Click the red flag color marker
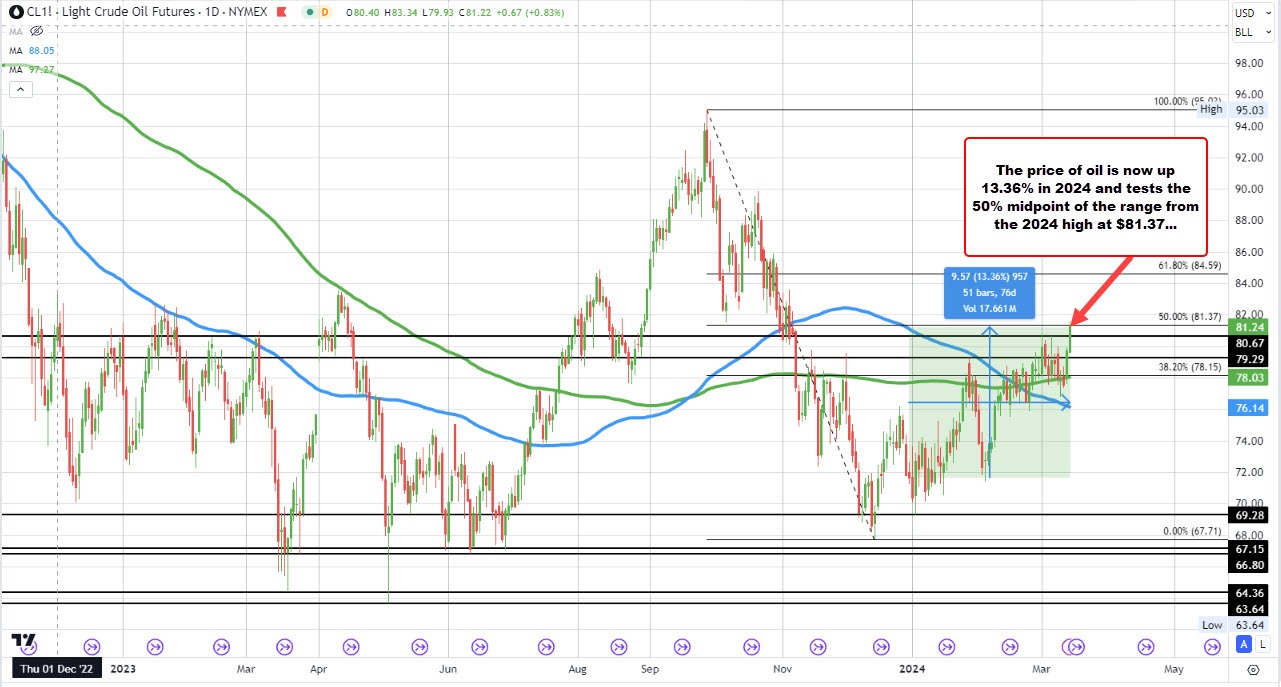The height and width of the screenshot is (687, 1281). click(x=281, y=12)
